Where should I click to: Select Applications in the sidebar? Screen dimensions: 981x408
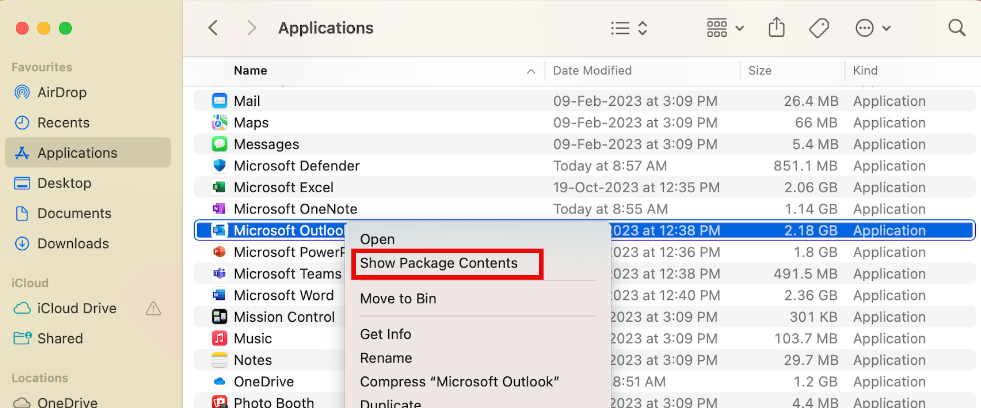point(88,153)
